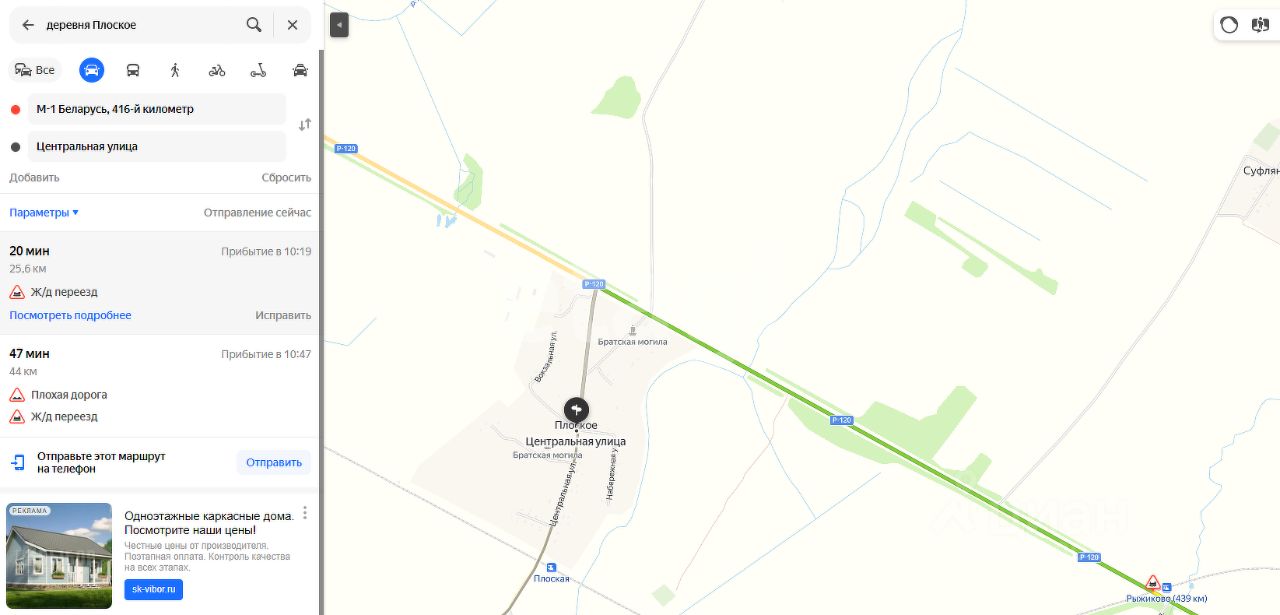Go back using the arrow icon

pyautogui.click(x=28, y=25)
